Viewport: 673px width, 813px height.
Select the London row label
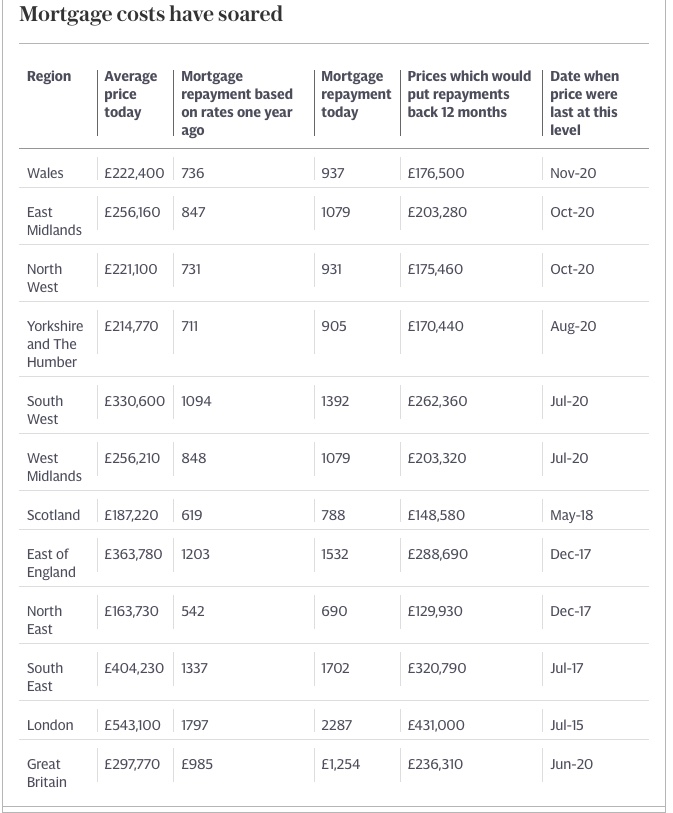[50, 725]
